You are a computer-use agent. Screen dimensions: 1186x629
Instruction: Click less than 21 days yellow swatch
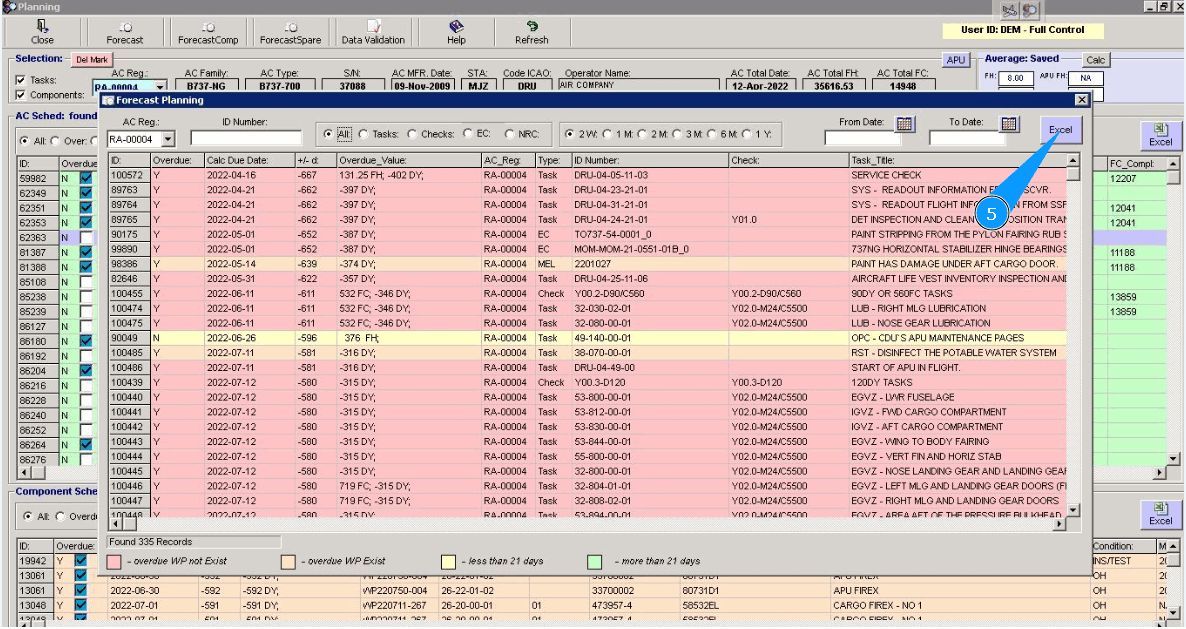pos(449,562)
